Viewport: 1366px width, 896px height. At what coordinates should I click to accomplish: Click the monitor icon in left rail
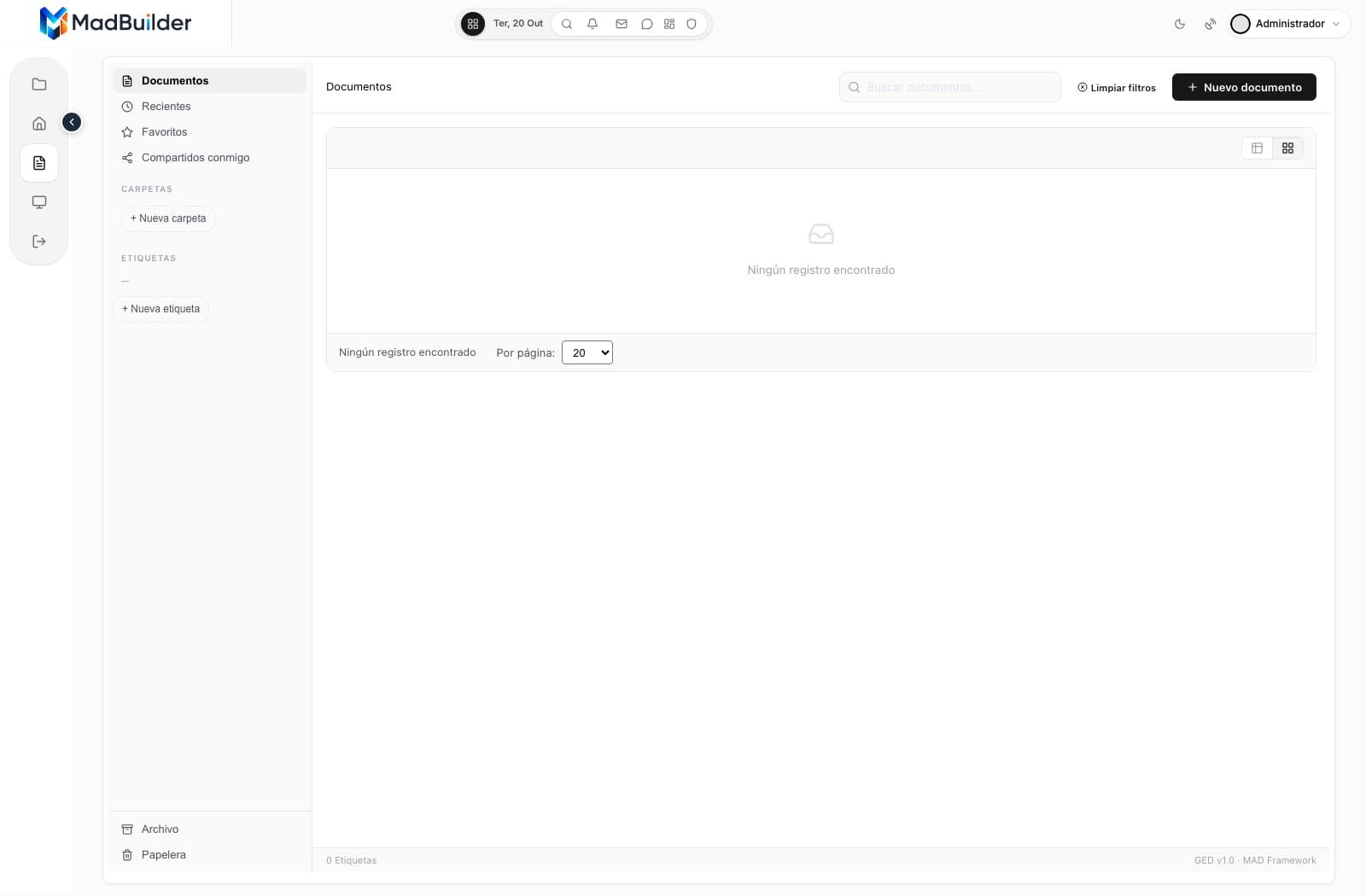tap(39, 202)
